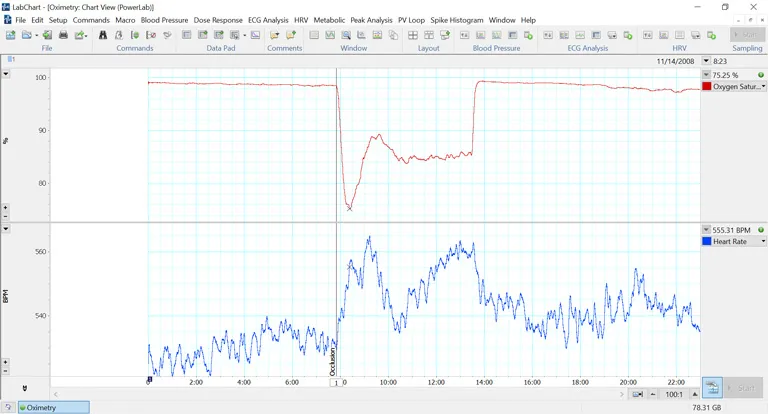This screenshot has height=414, width=768.
Task: Click the Occlusion comment marker on chart
Action: (333, 360)
